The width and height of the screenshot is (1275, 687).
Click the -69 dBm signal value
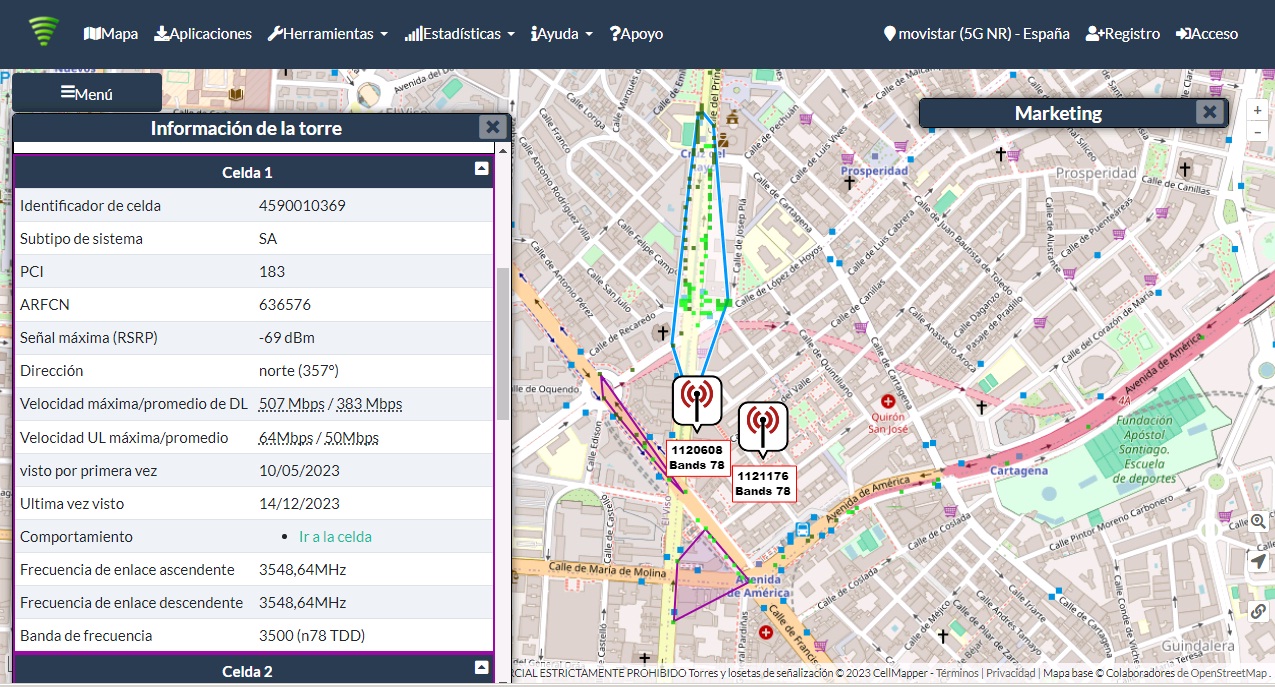pyautogui.click(x=286, y=337)
